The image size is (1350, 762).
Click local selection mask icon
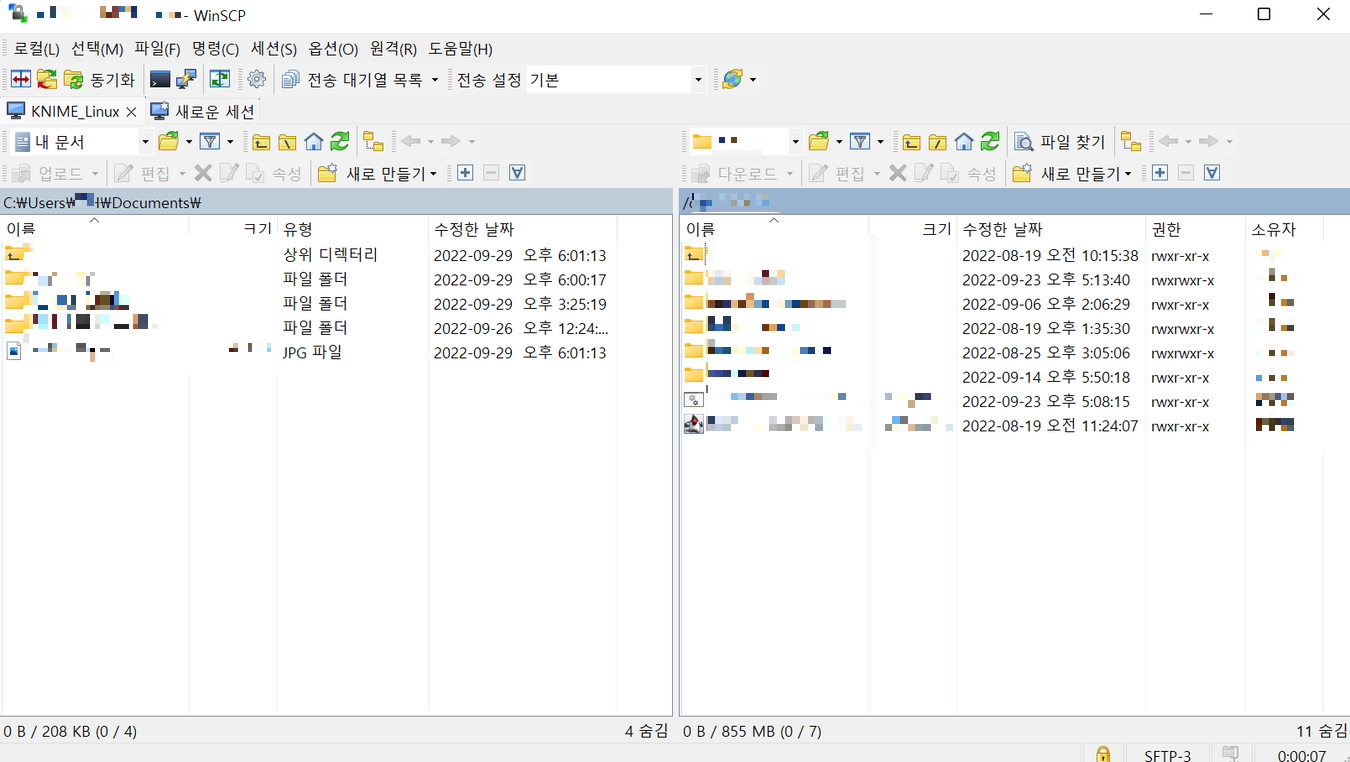click(x=517, y=173)
